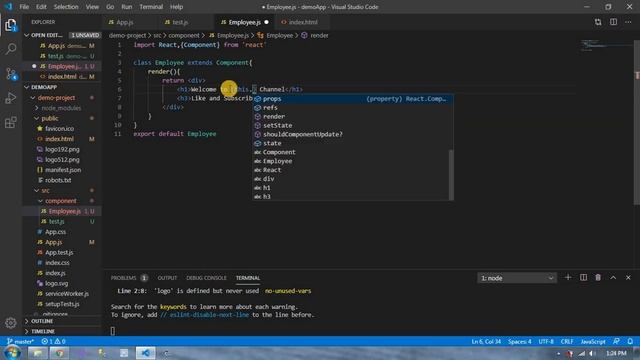This screenshot has height=360, width=640.
Task: Collapse the src folder
Action: tap(45, 191)
